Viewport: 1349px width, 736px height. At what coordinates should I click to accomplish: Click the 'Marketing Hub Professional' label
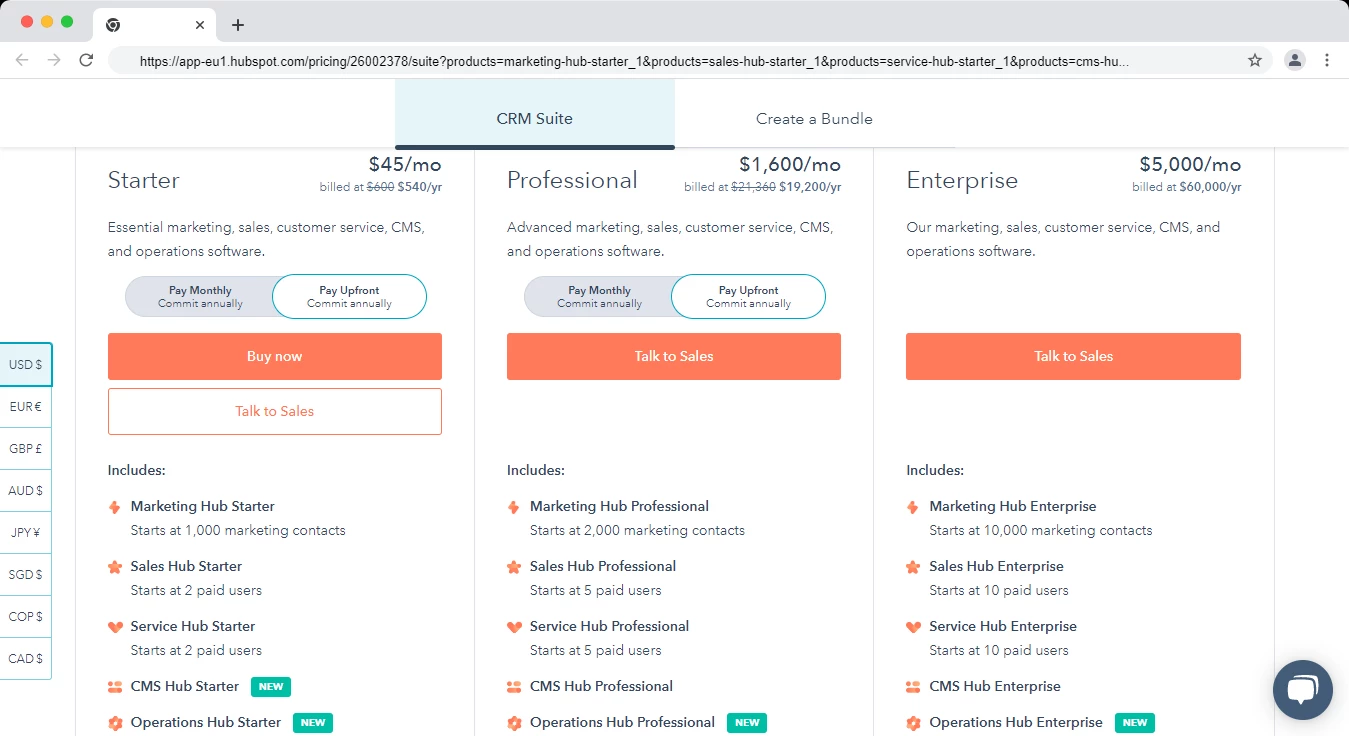(619, 507)
